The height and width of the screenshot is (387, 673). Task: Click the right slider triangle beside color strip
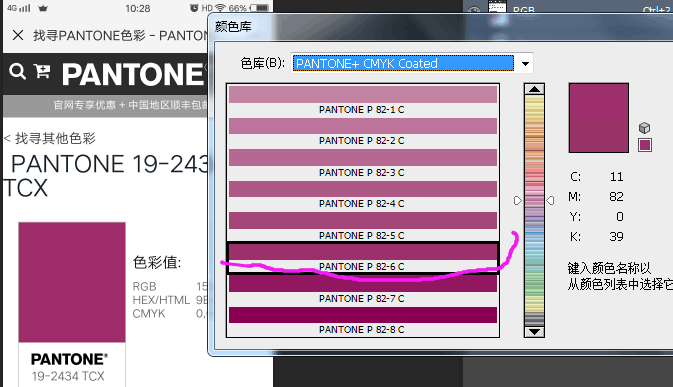pos(550,200)
